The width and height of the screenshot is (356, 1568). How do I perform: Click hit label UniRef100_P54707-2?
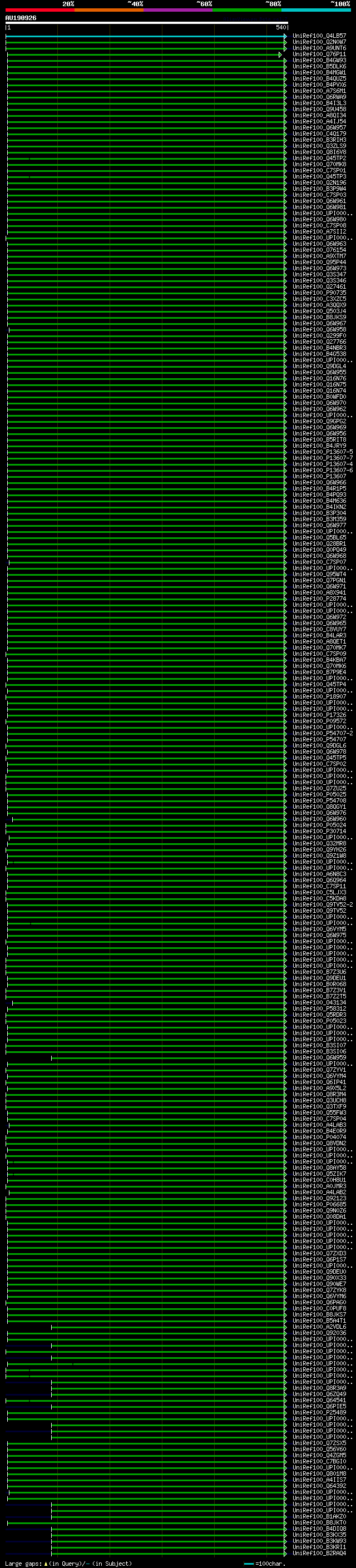[x=323, y=734]
